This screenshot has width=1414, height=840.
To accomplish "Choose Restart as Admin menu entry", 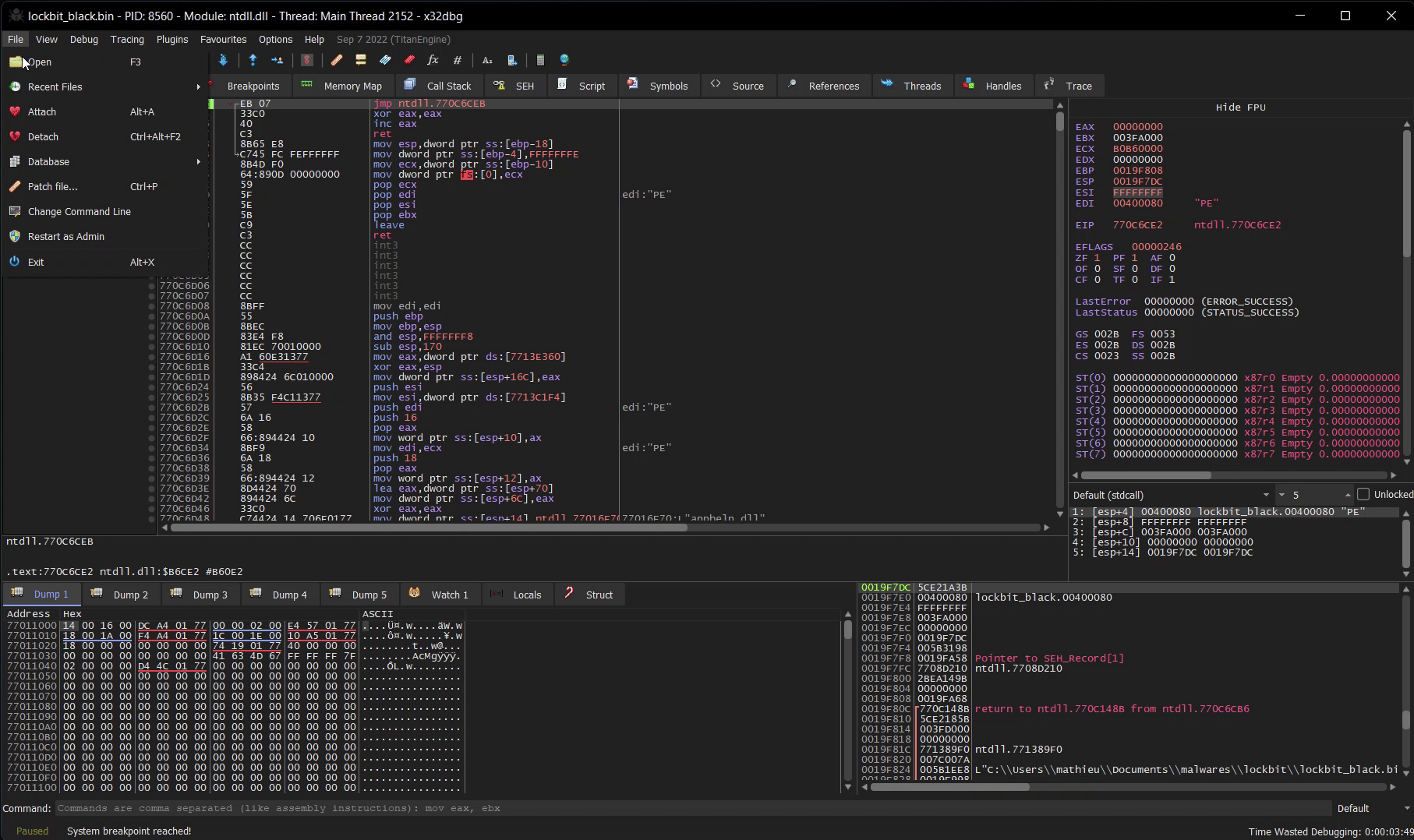I will pyautogui.click(x=66, y=236).
